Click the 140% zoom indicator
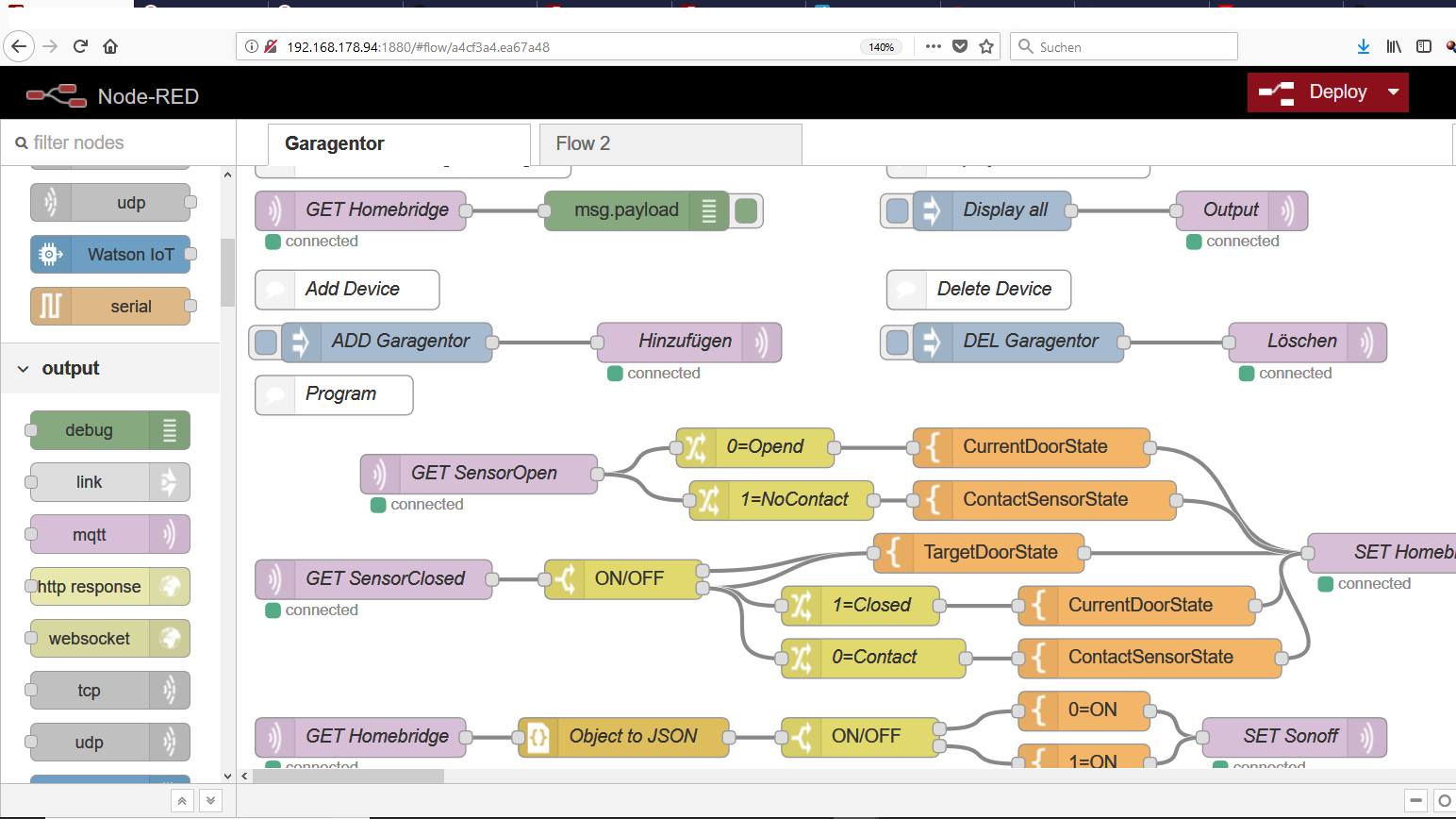The image size is (1456, 819). coord(881,47)
